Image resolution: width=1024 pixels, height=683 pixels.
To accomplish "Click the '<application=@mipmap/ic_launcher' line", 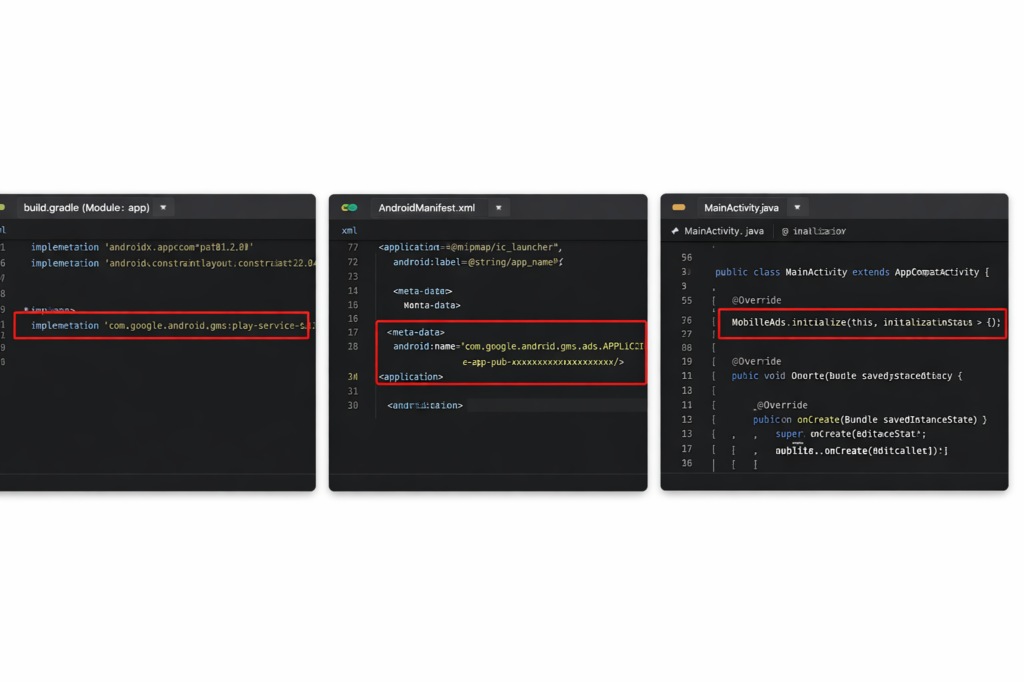I will (470, 247).
